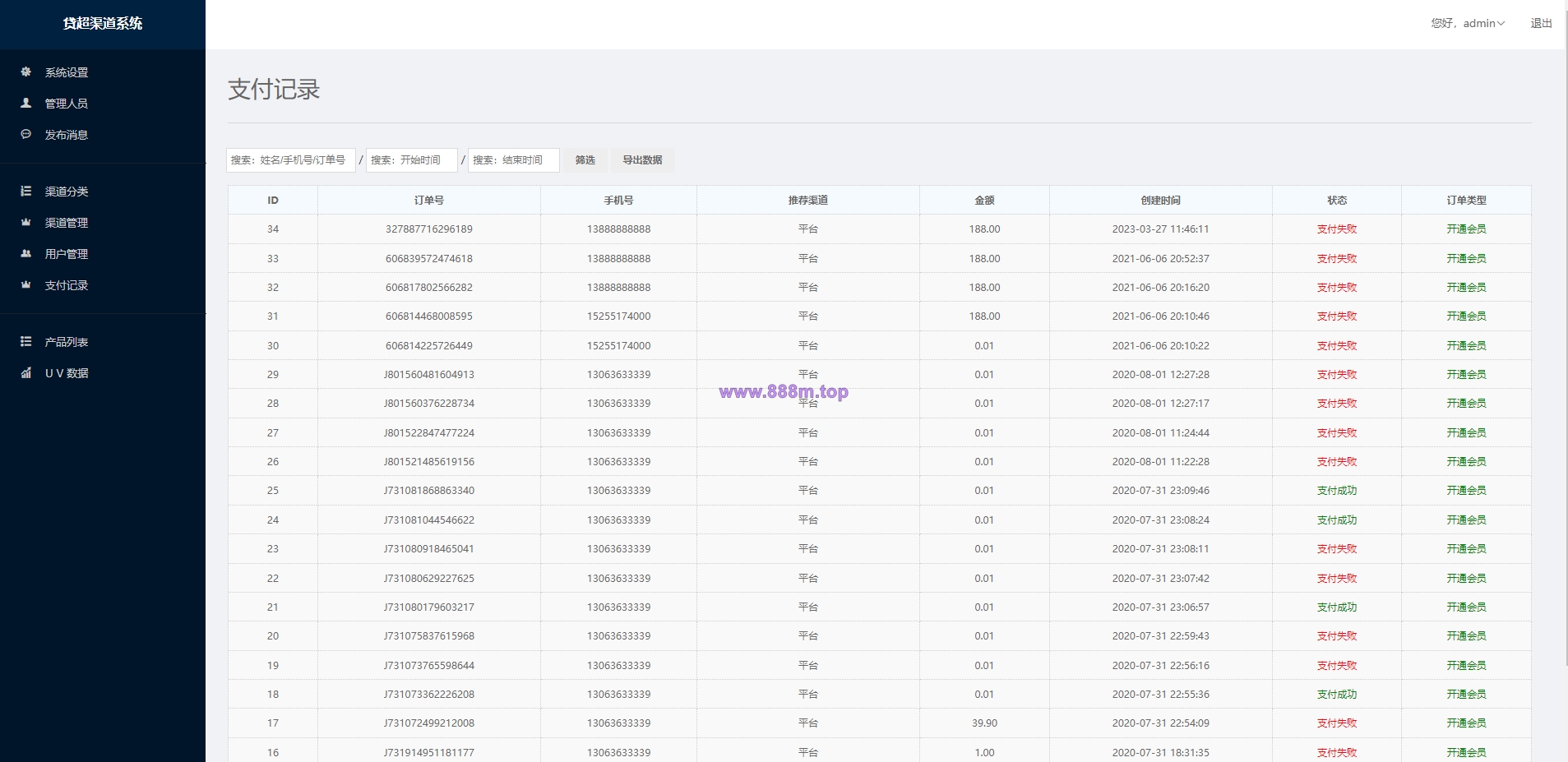Click the 退出 logout link
This screenshot has height=762, width=1568.
click(x=1541, y=23)
